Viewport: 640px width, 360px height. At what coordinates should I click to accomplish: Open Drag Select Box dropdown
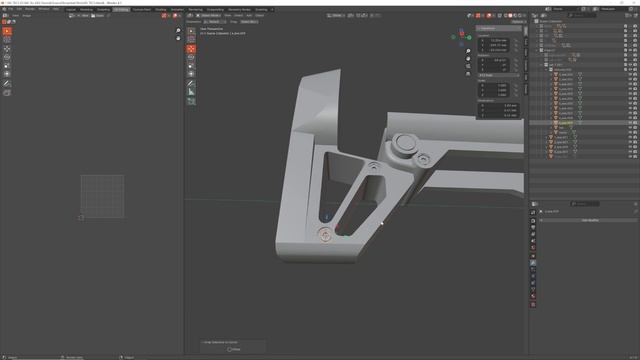click(249, 22)
